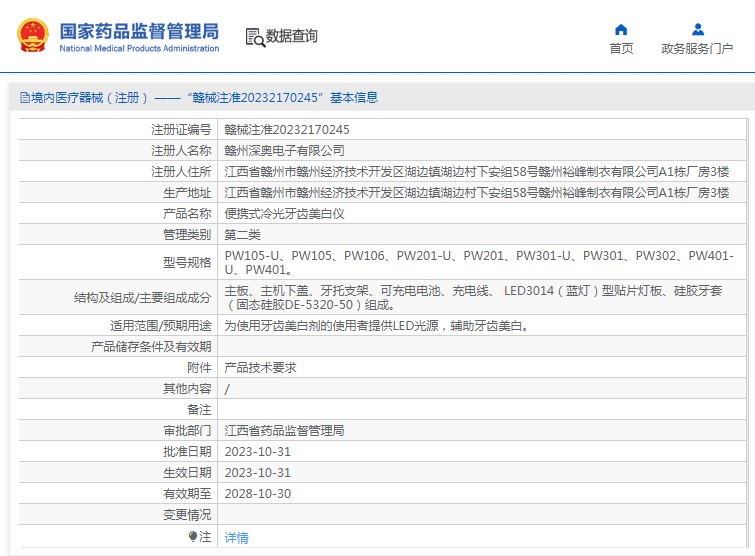Click the home house icon

point(621,30)
